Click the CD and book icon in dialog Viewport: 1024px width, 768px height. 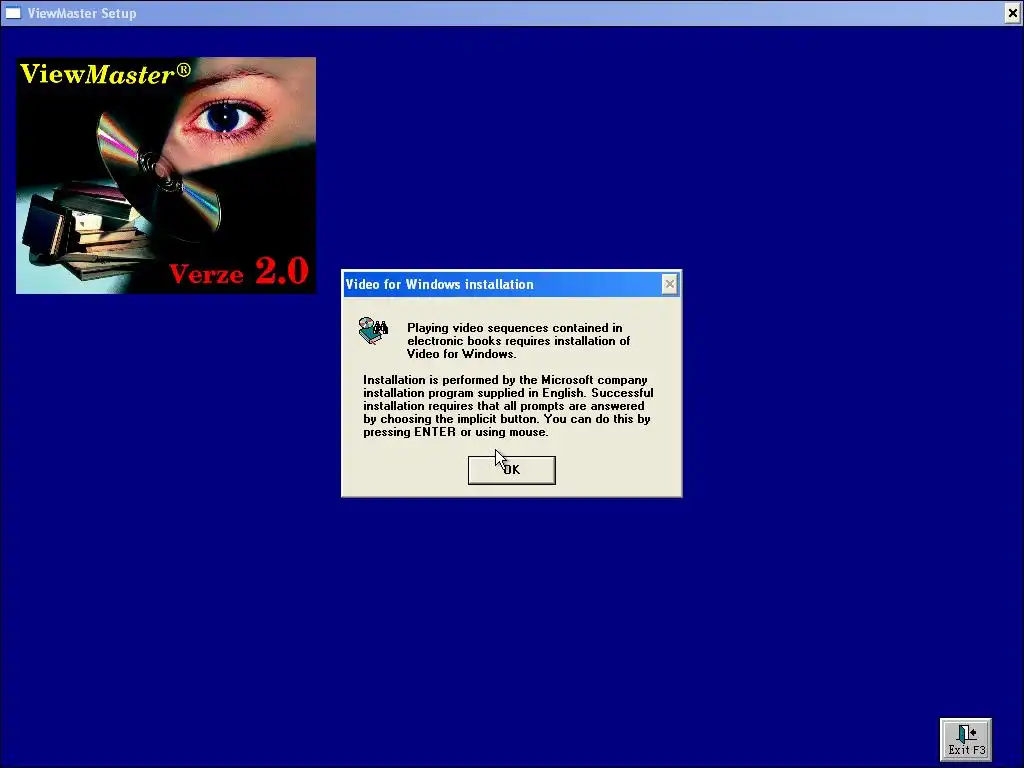coord(373,331)
